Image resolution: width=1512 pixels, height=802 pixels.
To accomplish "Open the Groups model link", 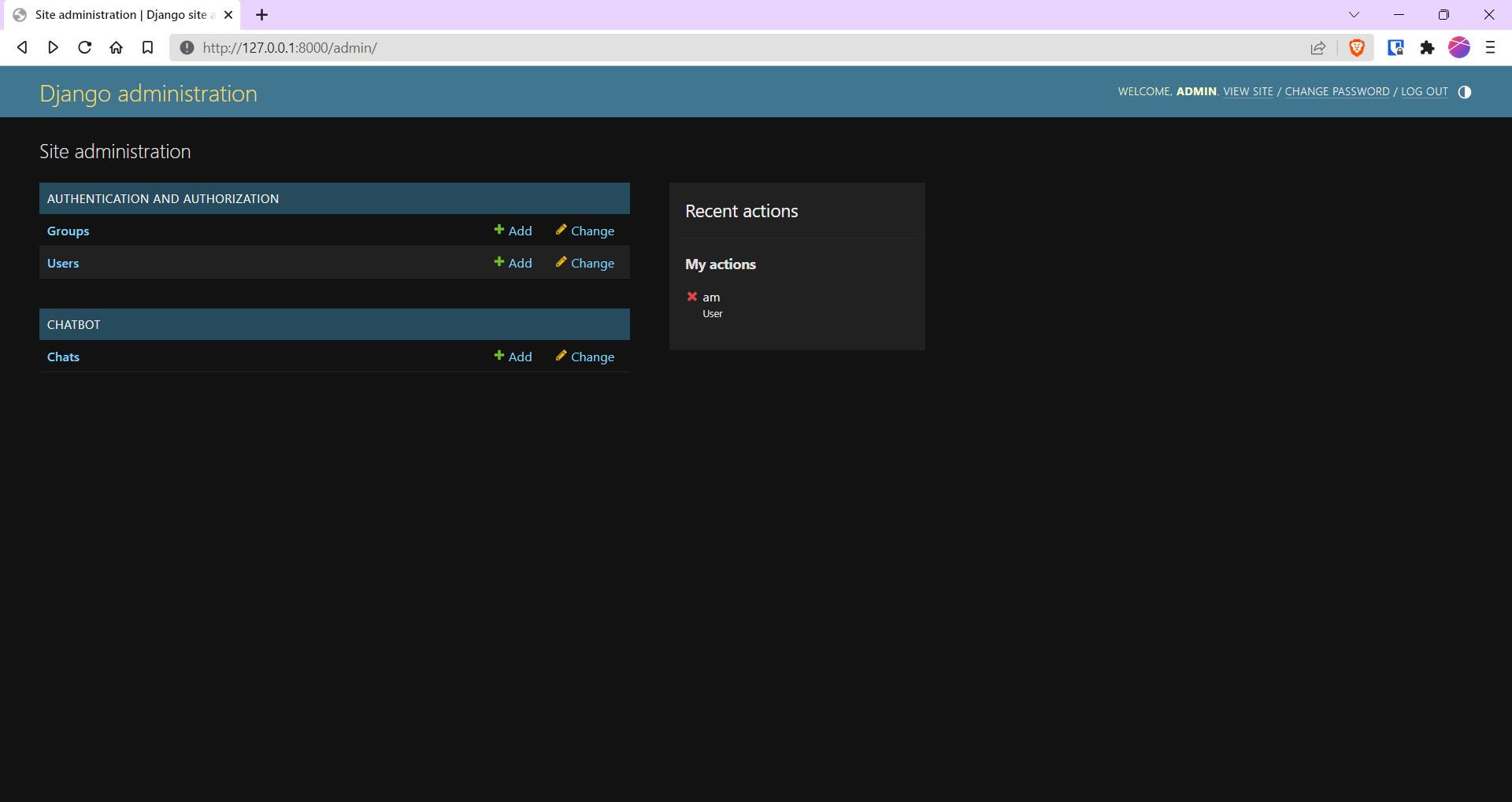I will [68, 231].
